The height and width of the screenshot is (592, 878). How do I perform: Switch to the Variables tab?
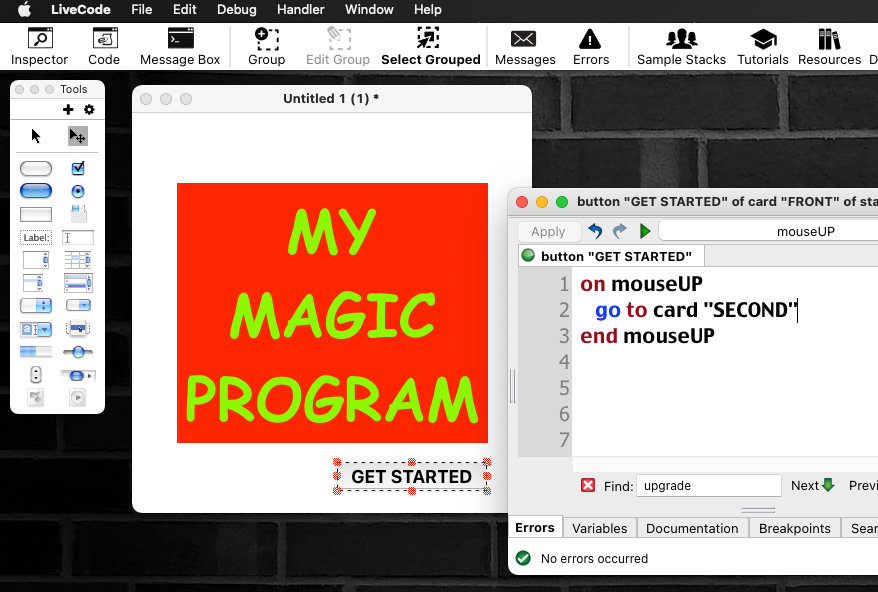[x=599, y=528]
